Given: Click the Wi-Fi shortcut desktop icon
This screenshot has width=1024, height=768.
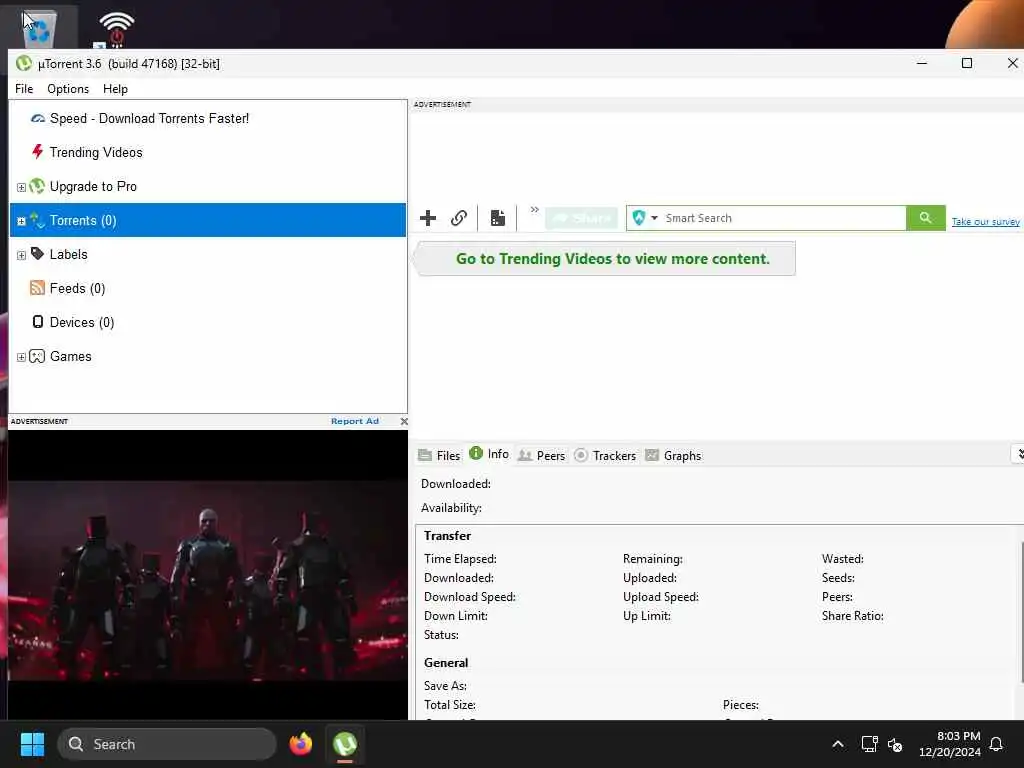Looking at the screenshot, I should click(x=116, y=29).
